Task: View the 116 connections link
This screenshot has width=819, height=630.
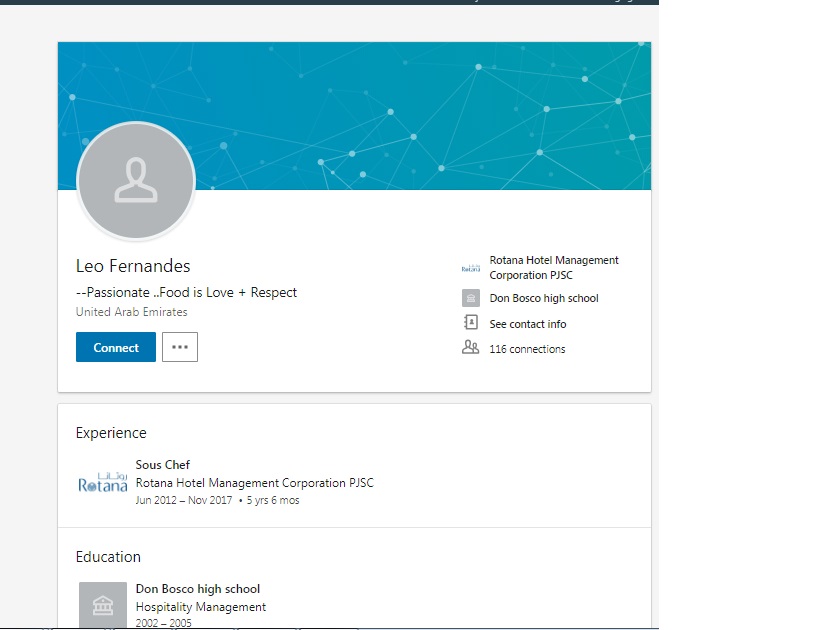Action: coord(527,349)
